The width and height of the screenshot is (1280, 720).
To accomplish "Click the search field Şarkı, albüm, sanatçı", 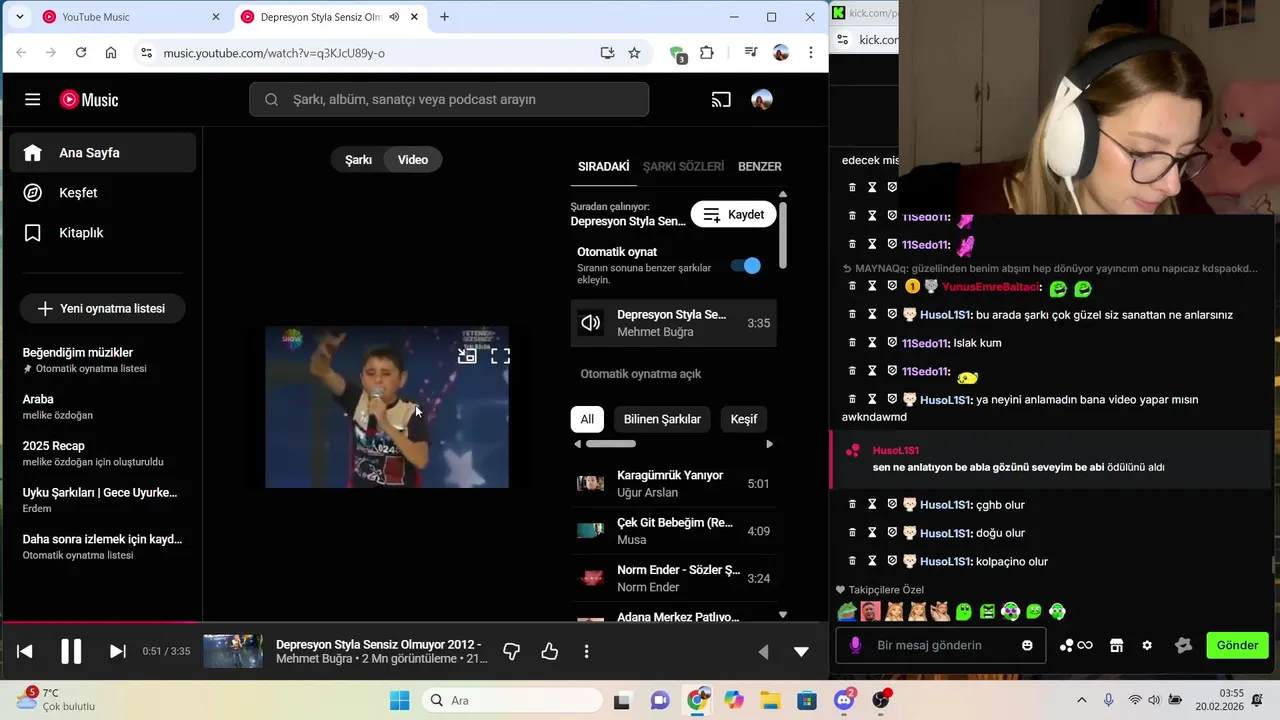I will pos(449,99).
